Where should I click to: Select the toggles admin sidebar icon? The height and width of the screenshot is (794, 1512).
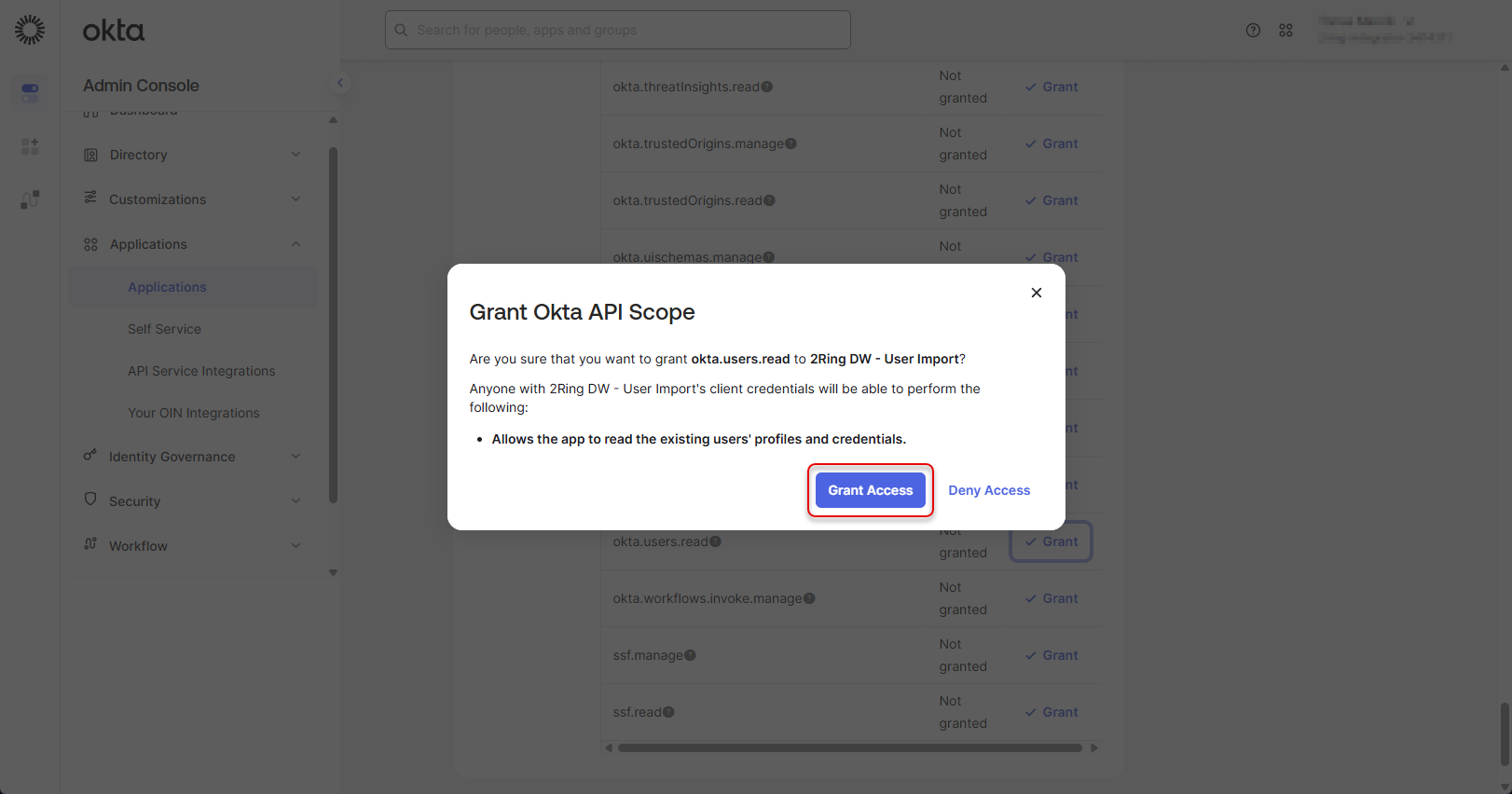29,93
